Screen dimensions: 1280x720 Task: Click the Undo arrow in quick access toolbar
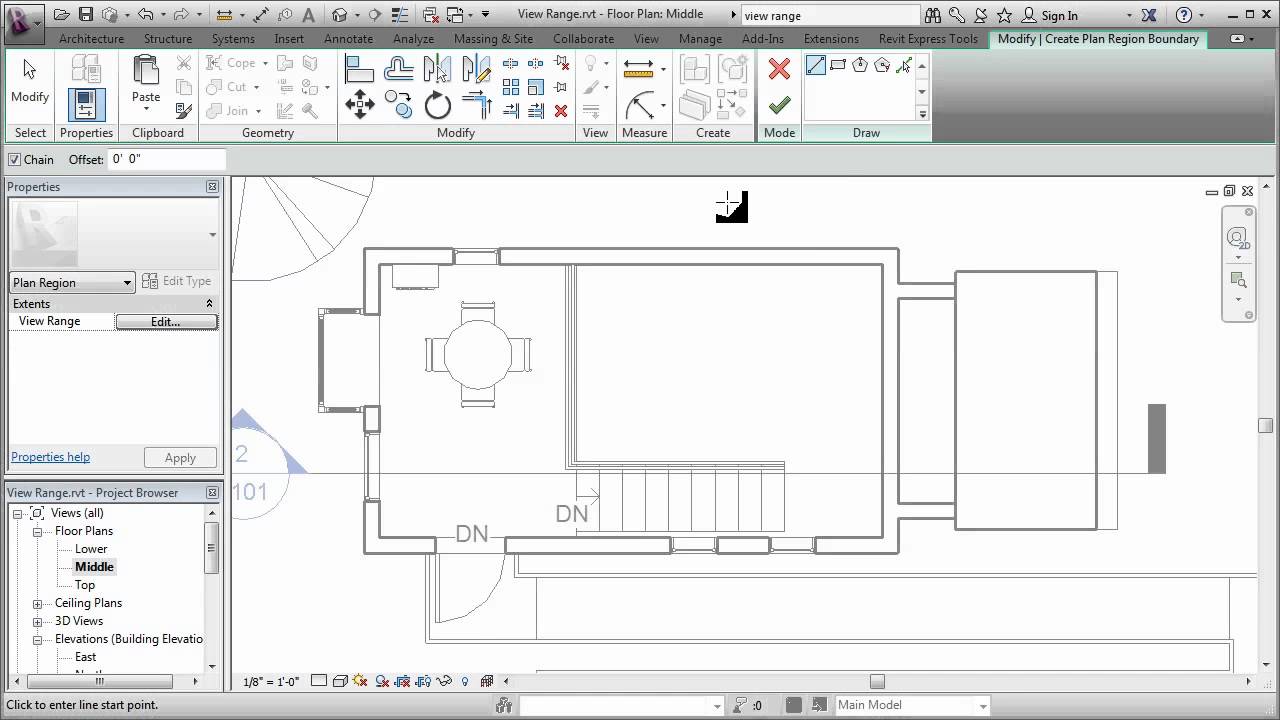(146, 15)
